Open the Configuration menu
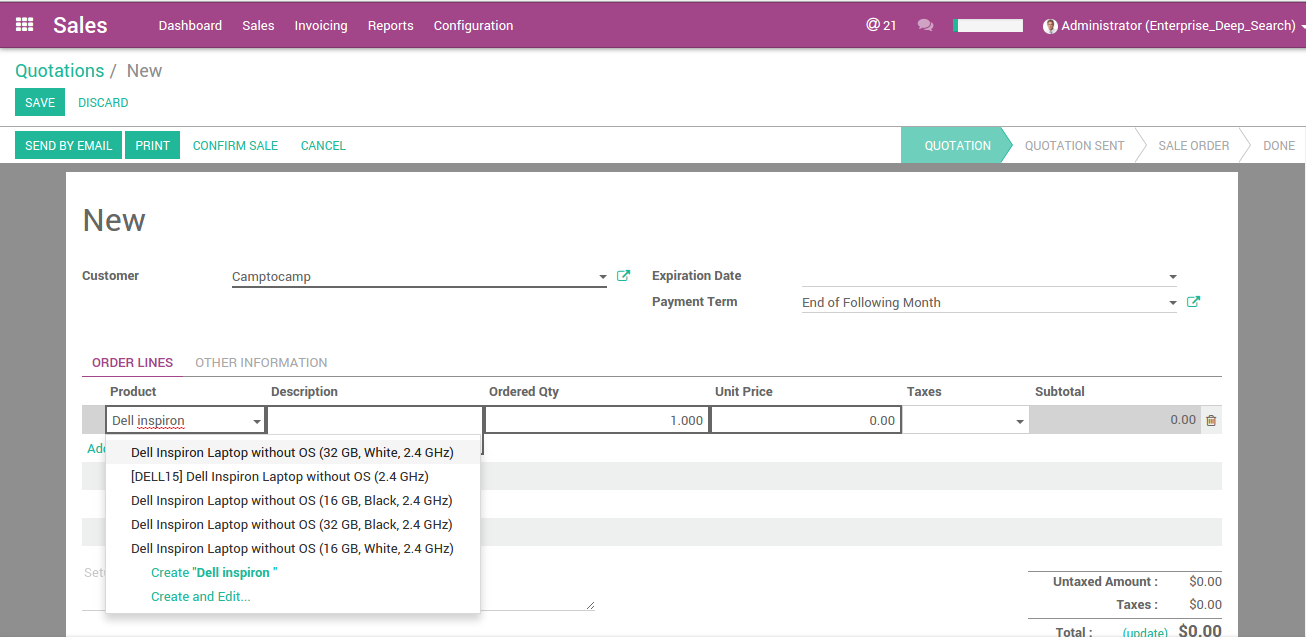This screenshot has width=1306, height=637. pos(473,25)
